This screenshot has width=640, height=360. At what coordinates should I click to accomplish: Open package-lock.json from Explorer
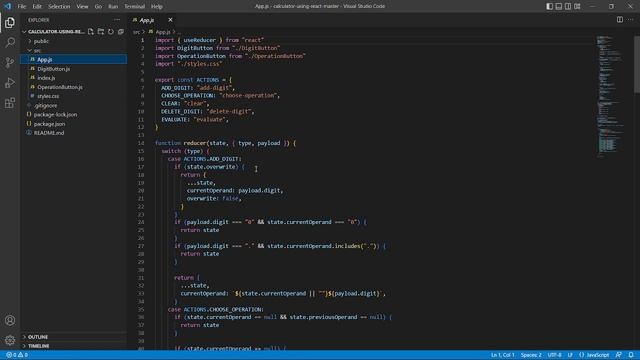point(73,114)
